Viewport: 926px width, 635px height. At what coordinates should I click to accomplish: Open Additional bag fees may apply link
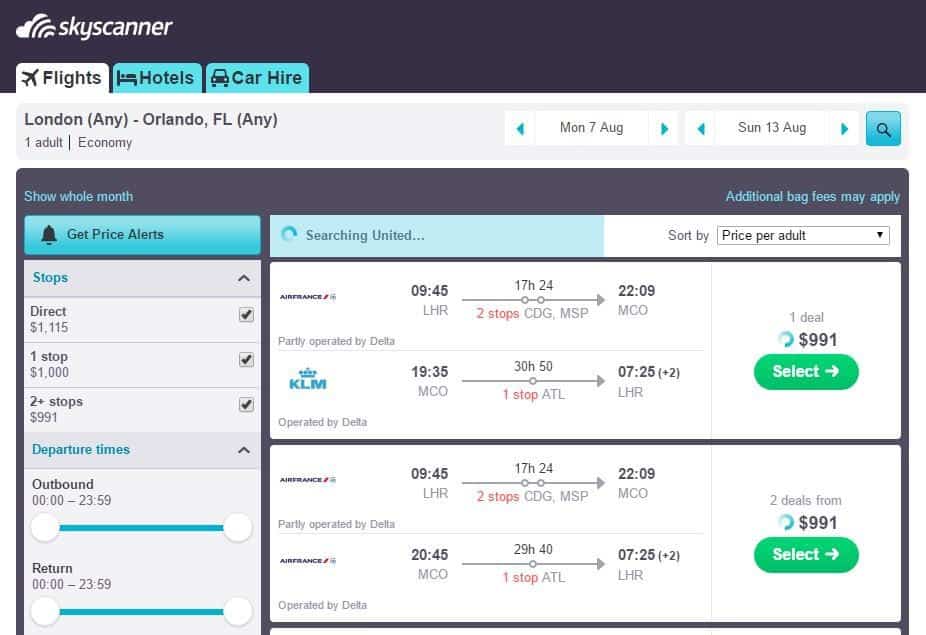pos(813,197)
